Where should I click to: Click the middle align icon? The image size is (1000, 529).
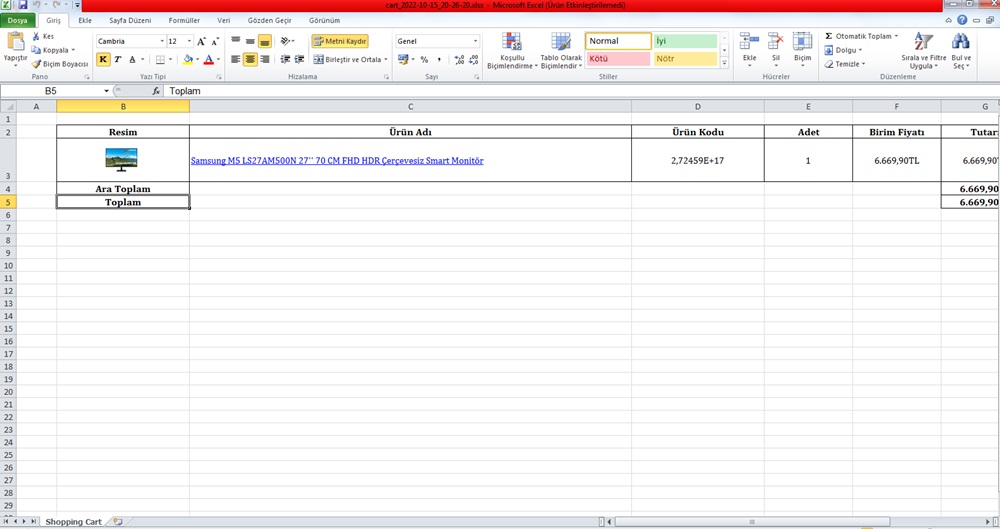250,41
